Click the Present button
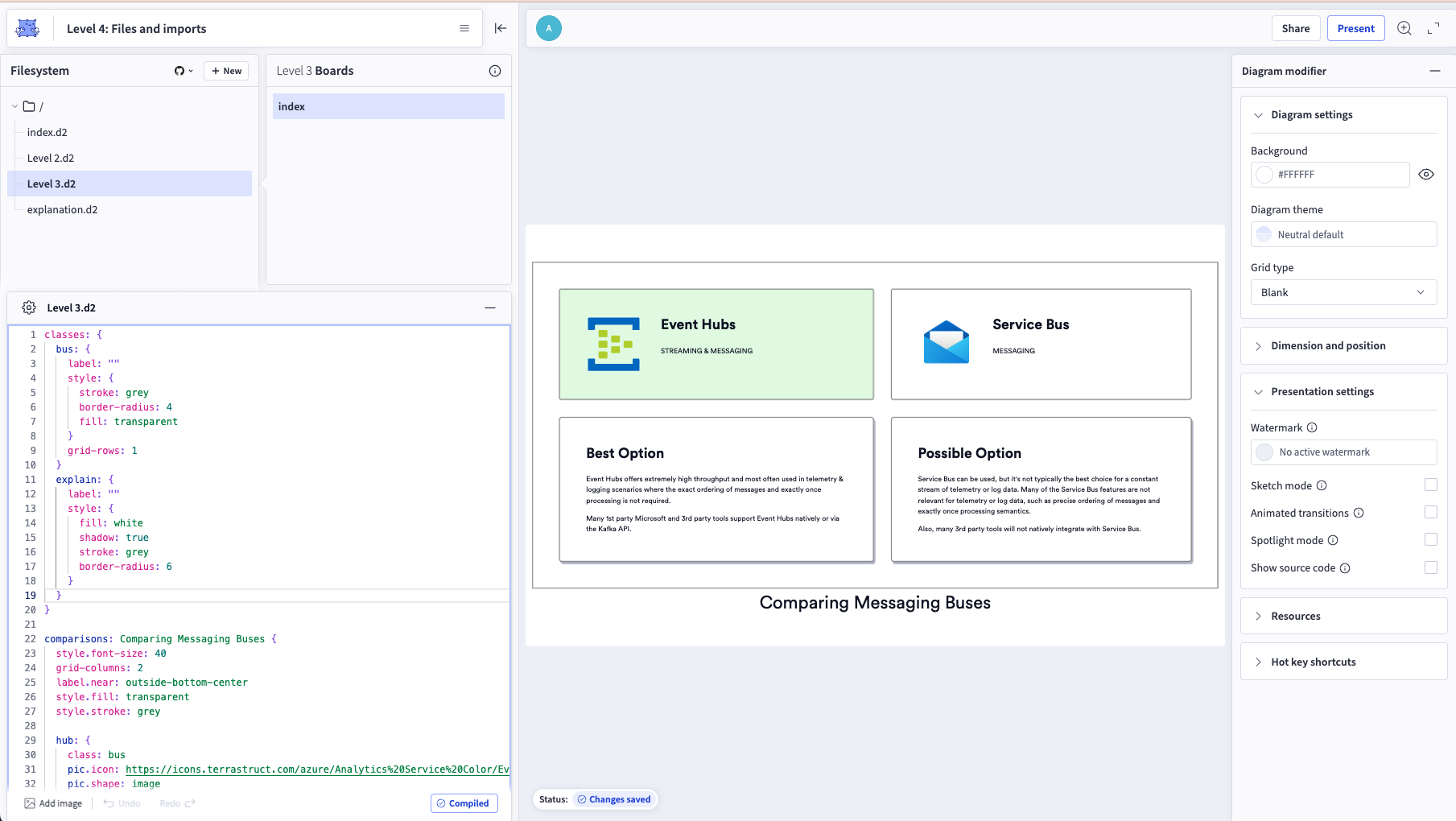Image resolution: width=1456 pixels, height=821 pixels. (1355, 28)
